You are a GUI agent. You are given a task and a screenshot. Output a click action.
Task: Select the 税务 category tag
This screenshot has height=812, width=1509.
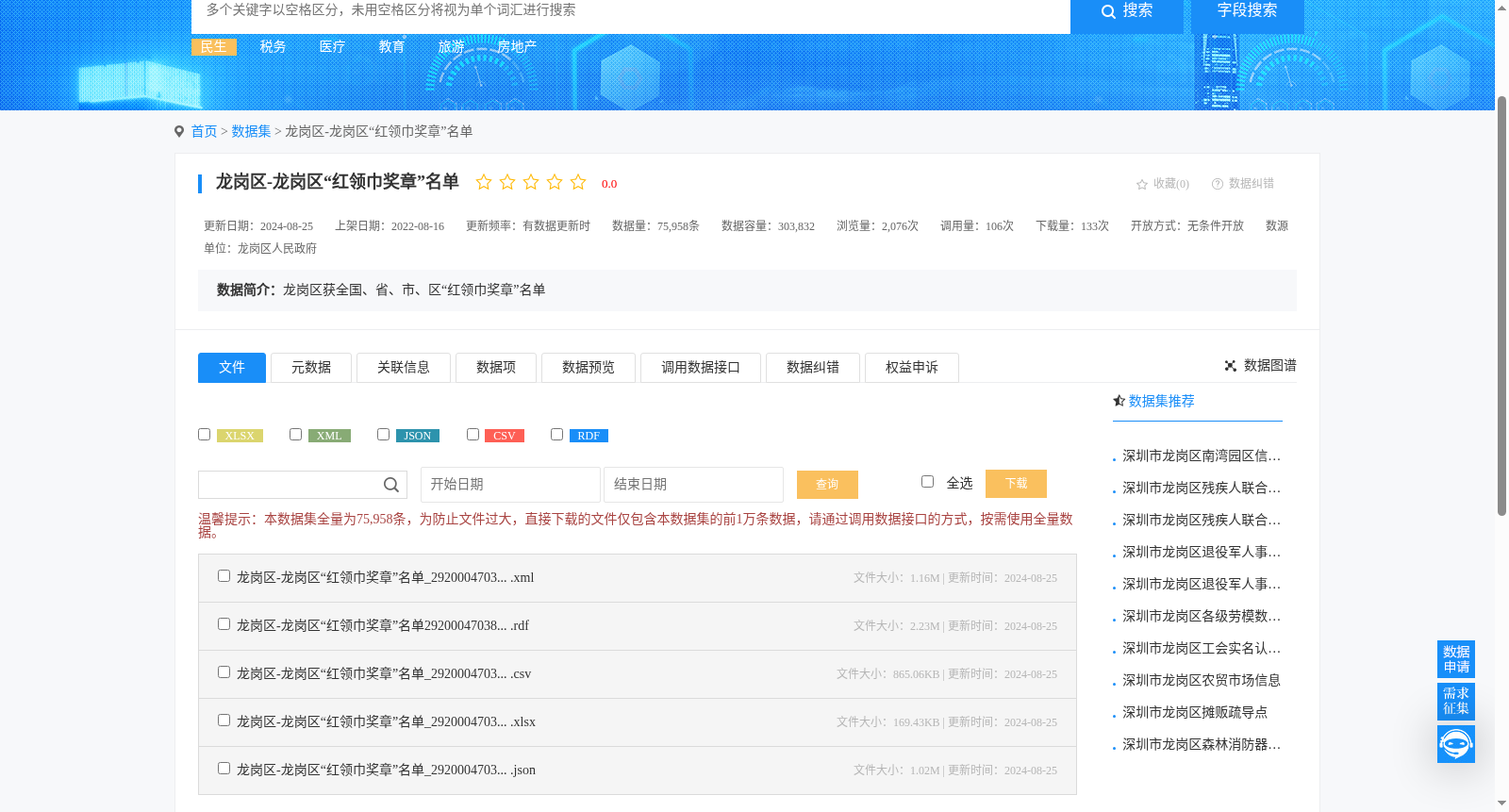coord(274,47)
